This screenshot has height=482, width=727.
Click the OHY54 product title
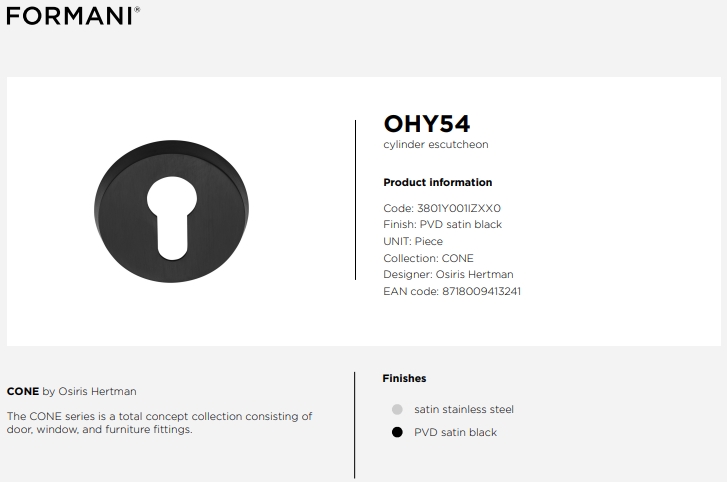(427, 124)
